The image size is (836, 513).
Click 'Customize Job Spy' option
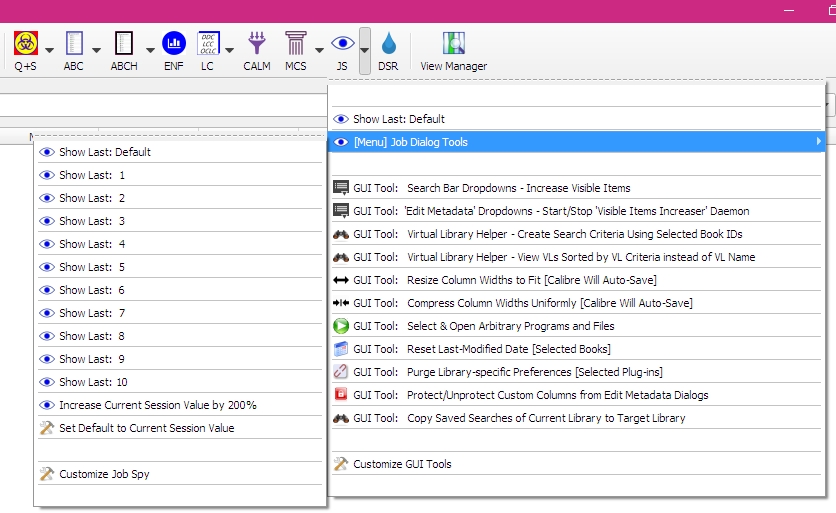pyautogui.click(x=104, y=474)
